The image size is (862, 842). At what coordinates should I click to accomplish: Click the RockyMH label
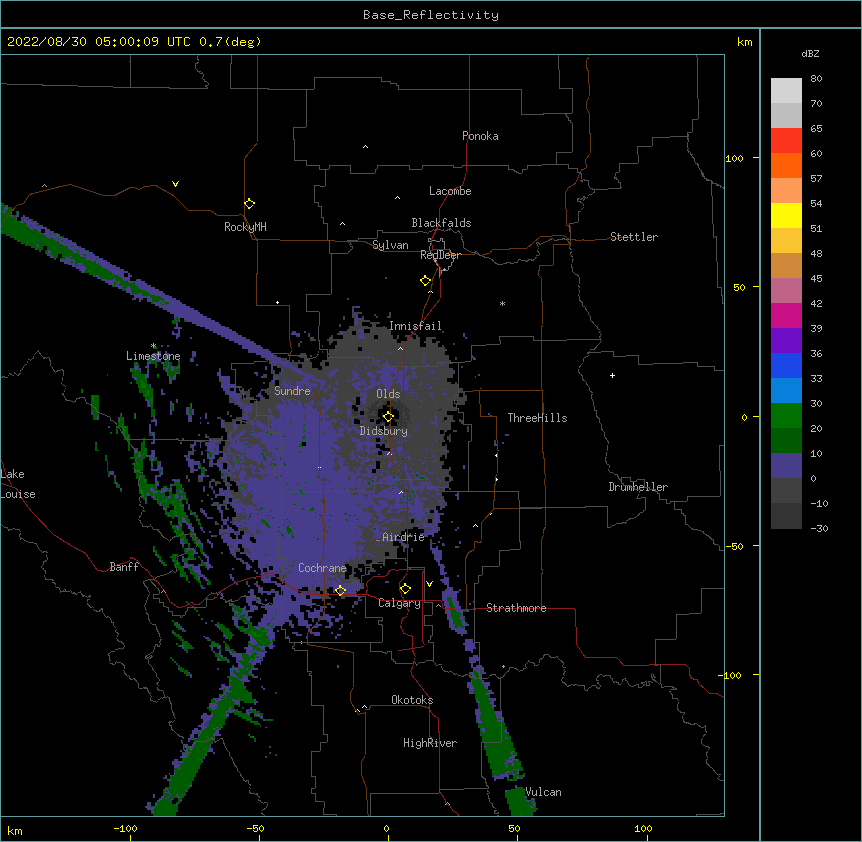coord(245,227)
